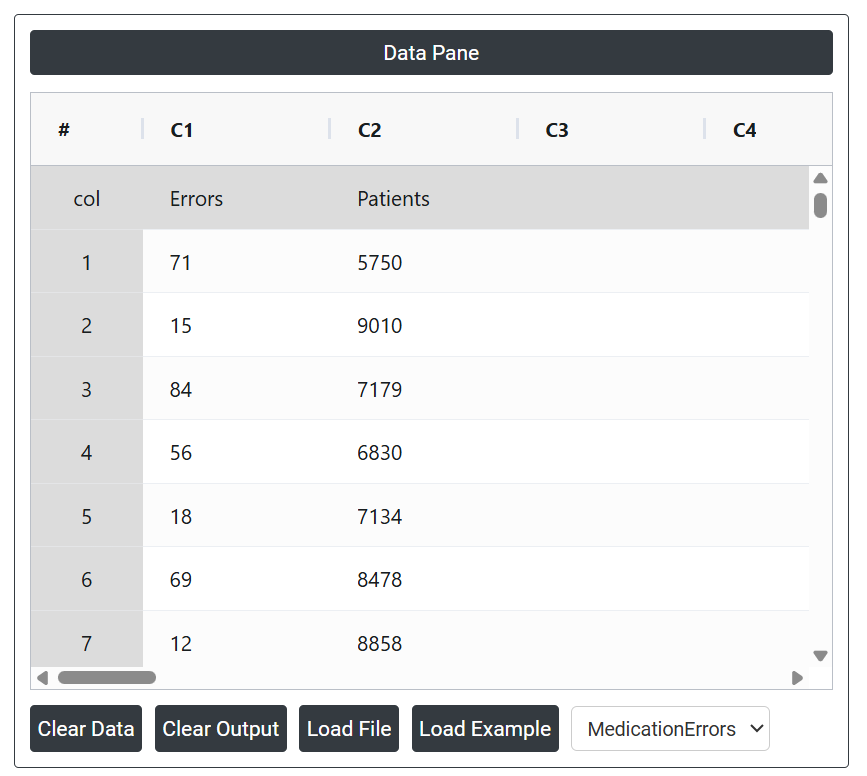The width and height of the screenshot is (867, 776).
Task: Select row 3 number cell
Action: pos(86,389)
